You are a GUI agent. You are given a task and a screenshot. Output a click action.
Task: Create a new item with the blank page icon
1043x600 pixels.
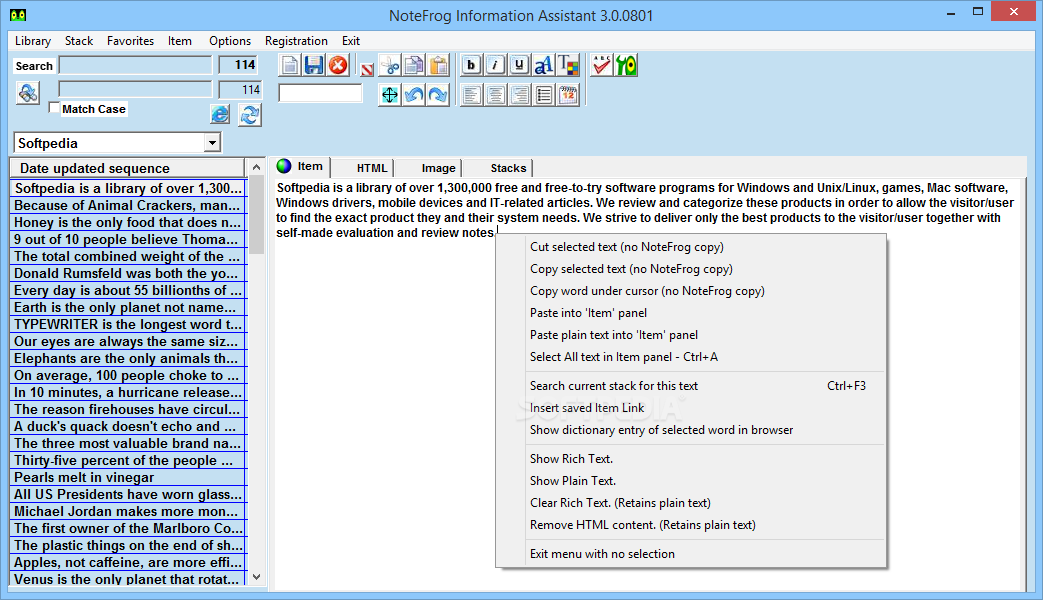[289, 65]
